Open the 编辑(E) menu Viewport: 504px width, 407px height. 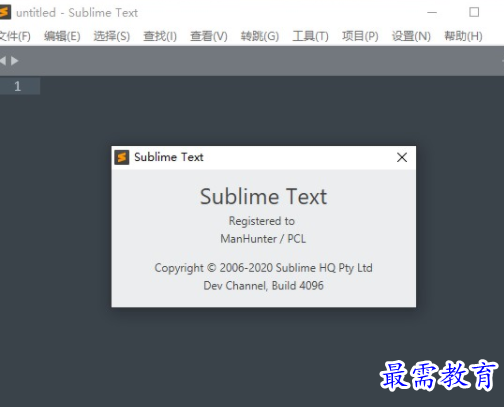tap(62, 36)
